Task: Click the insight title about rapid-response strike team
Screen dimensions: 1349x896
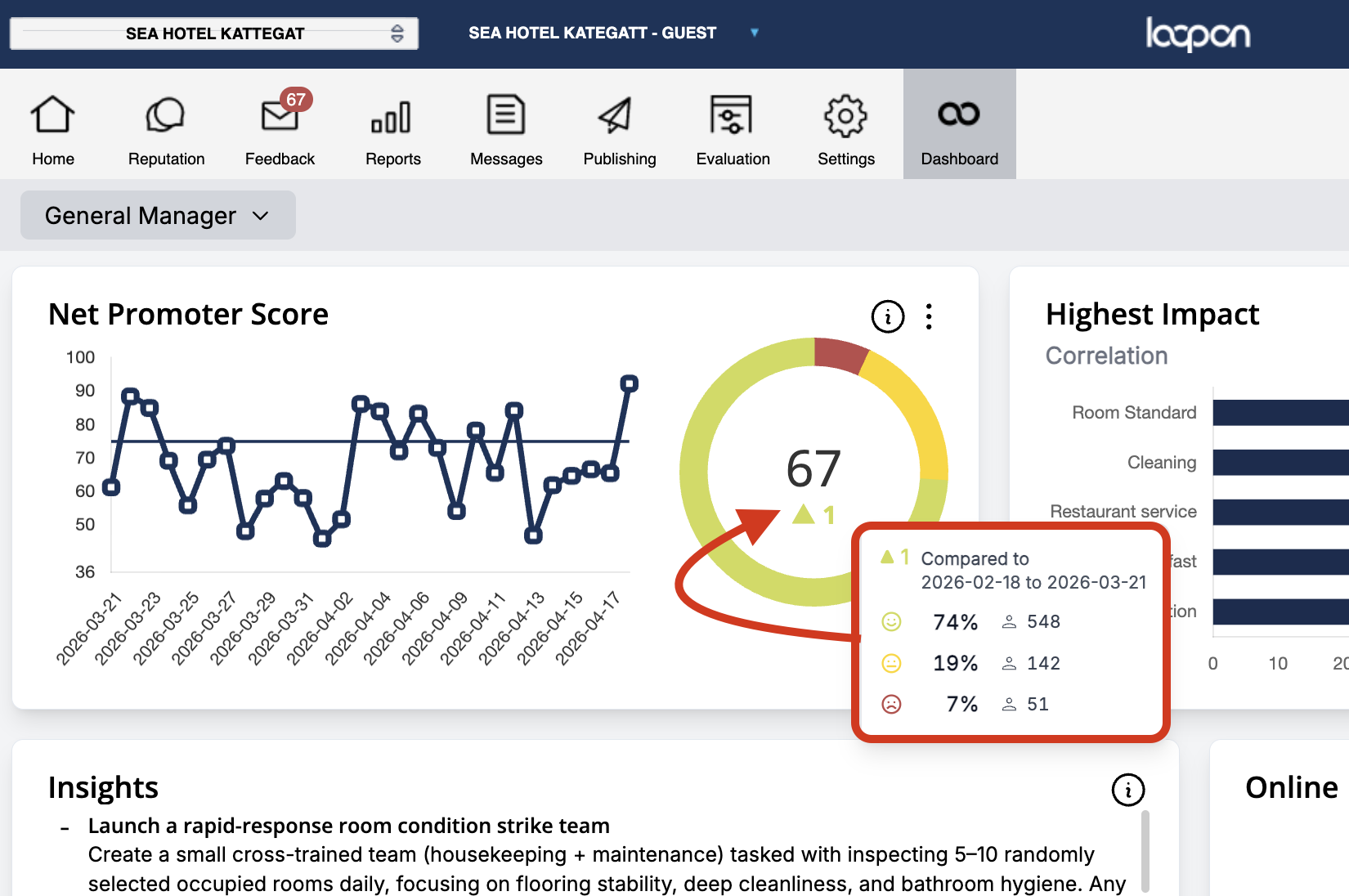Action: tap(349, 826)
